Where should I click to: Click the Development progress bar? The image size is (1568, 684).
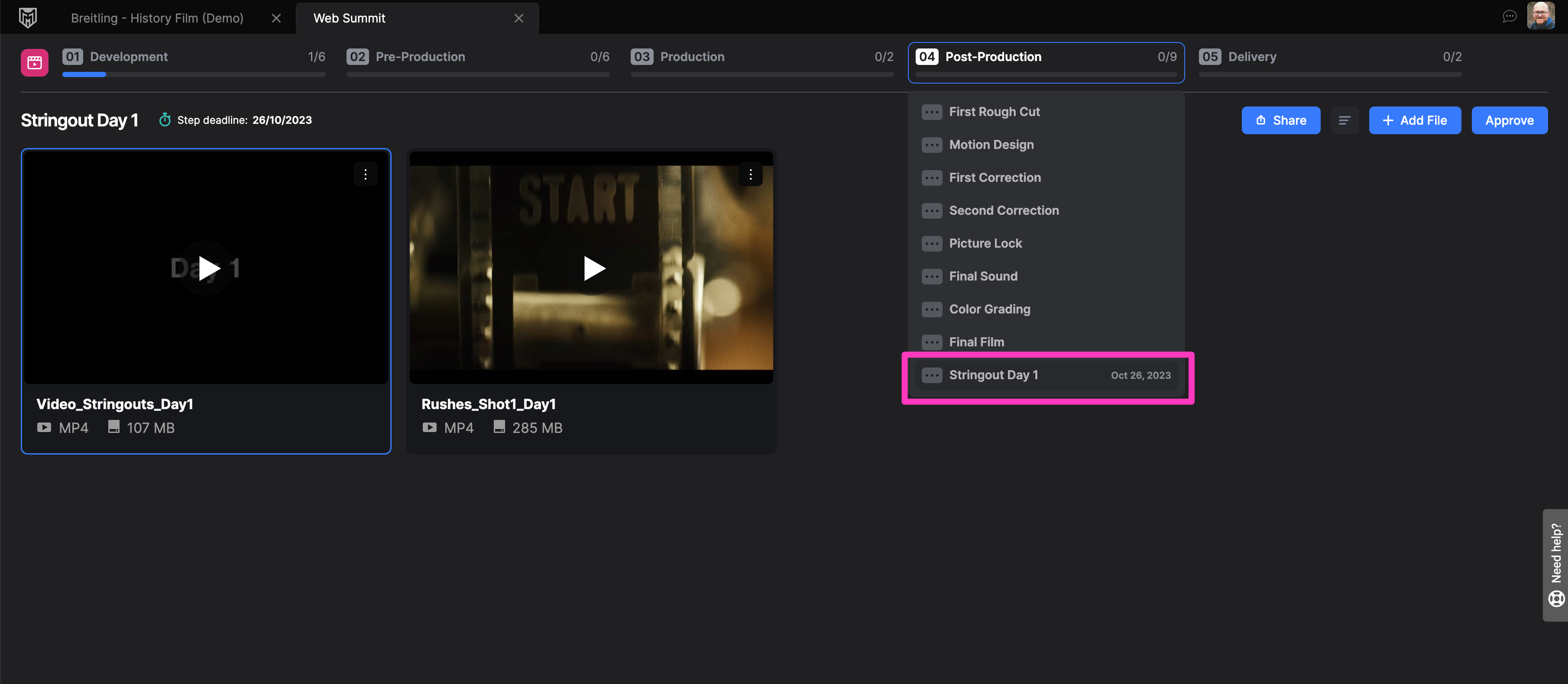pyautogui.click(x=194, y=74)
